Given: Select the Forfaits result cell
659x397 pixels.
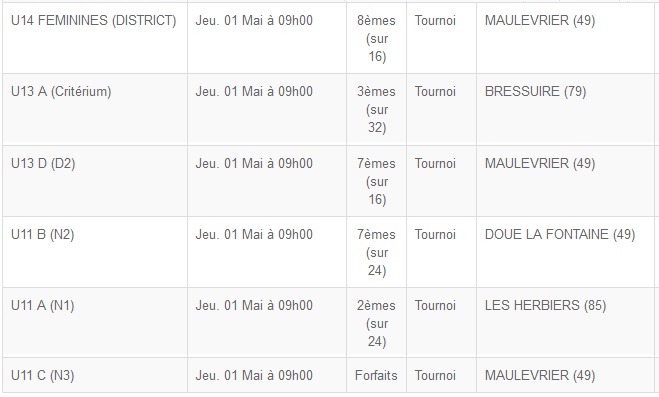Looking at the screenshot, I should coord(377,376).
